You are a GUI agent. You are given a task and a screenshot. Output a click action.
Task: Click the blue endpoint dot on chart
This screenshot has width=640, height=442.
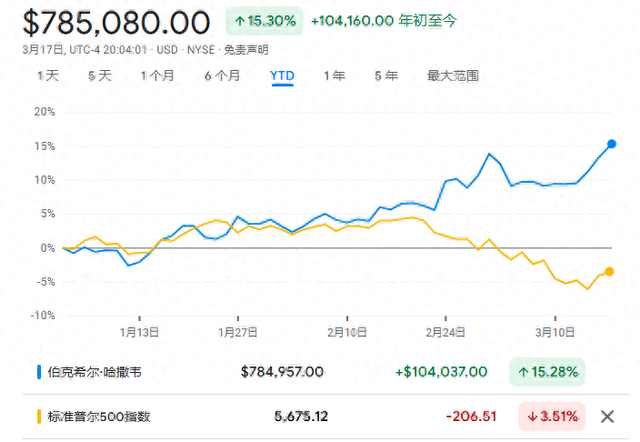point(612,144)
